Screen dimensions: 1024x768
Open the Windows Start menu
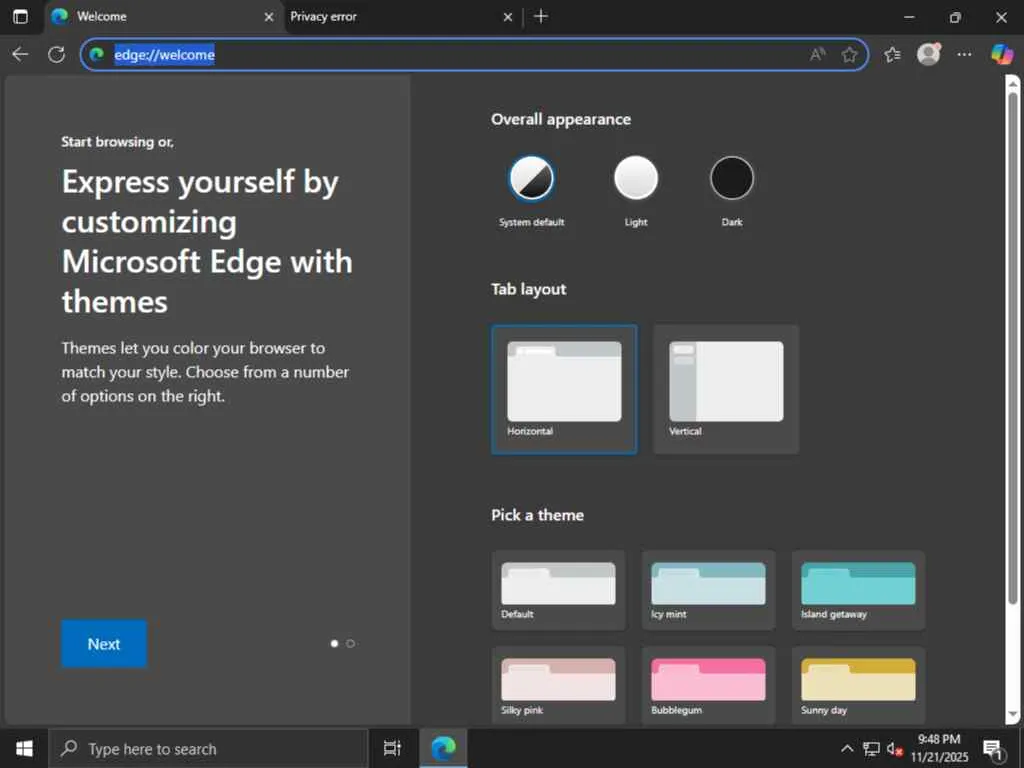(24, 748)
